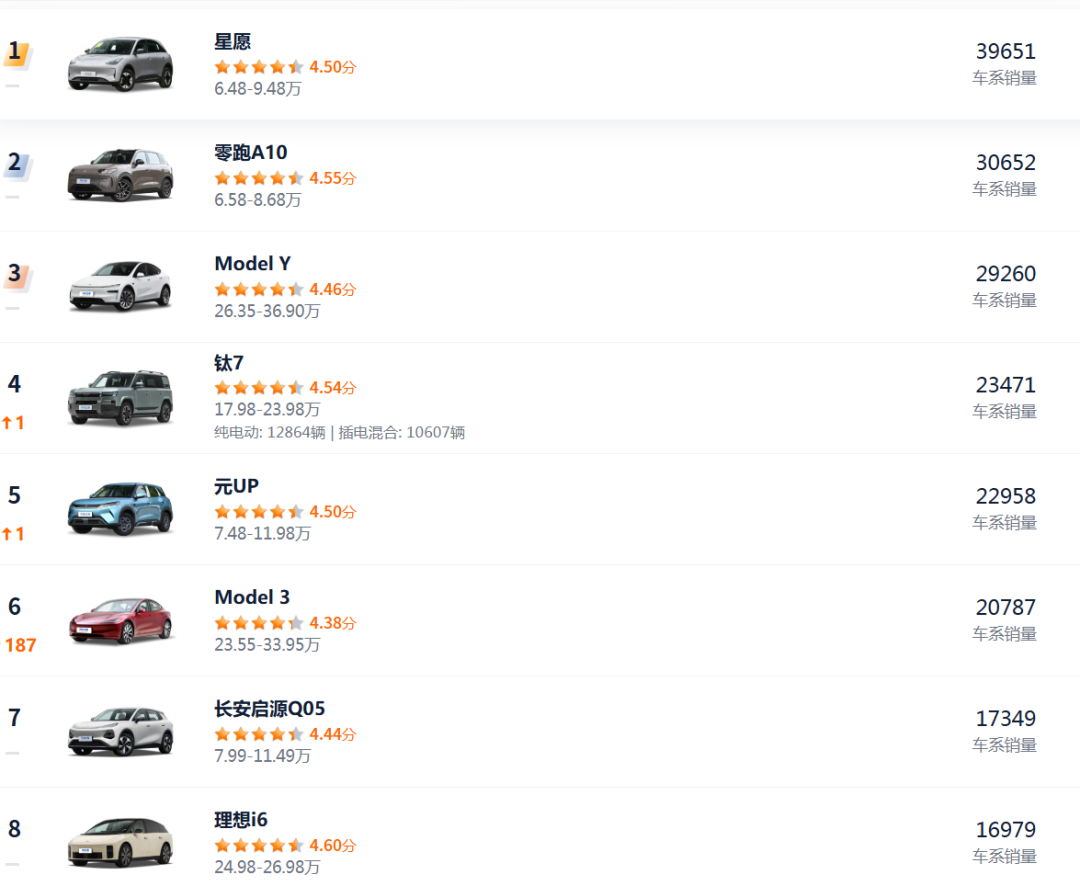1080x886 pixels.
Task: Open the 长安启源Q05 car image
Action: (121, 731)
